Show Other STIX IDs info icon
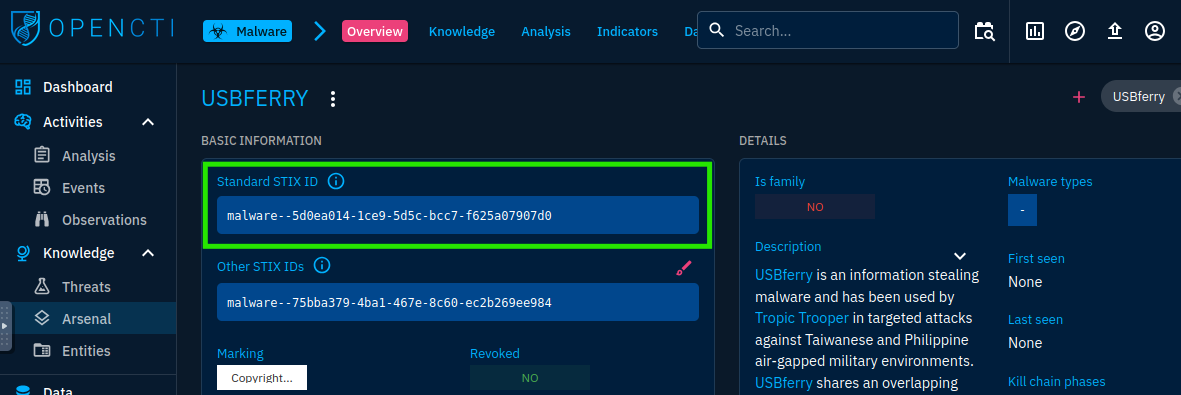Image resolution: width=1181 pixels, height=395 pixels. (x=322, y=266)
